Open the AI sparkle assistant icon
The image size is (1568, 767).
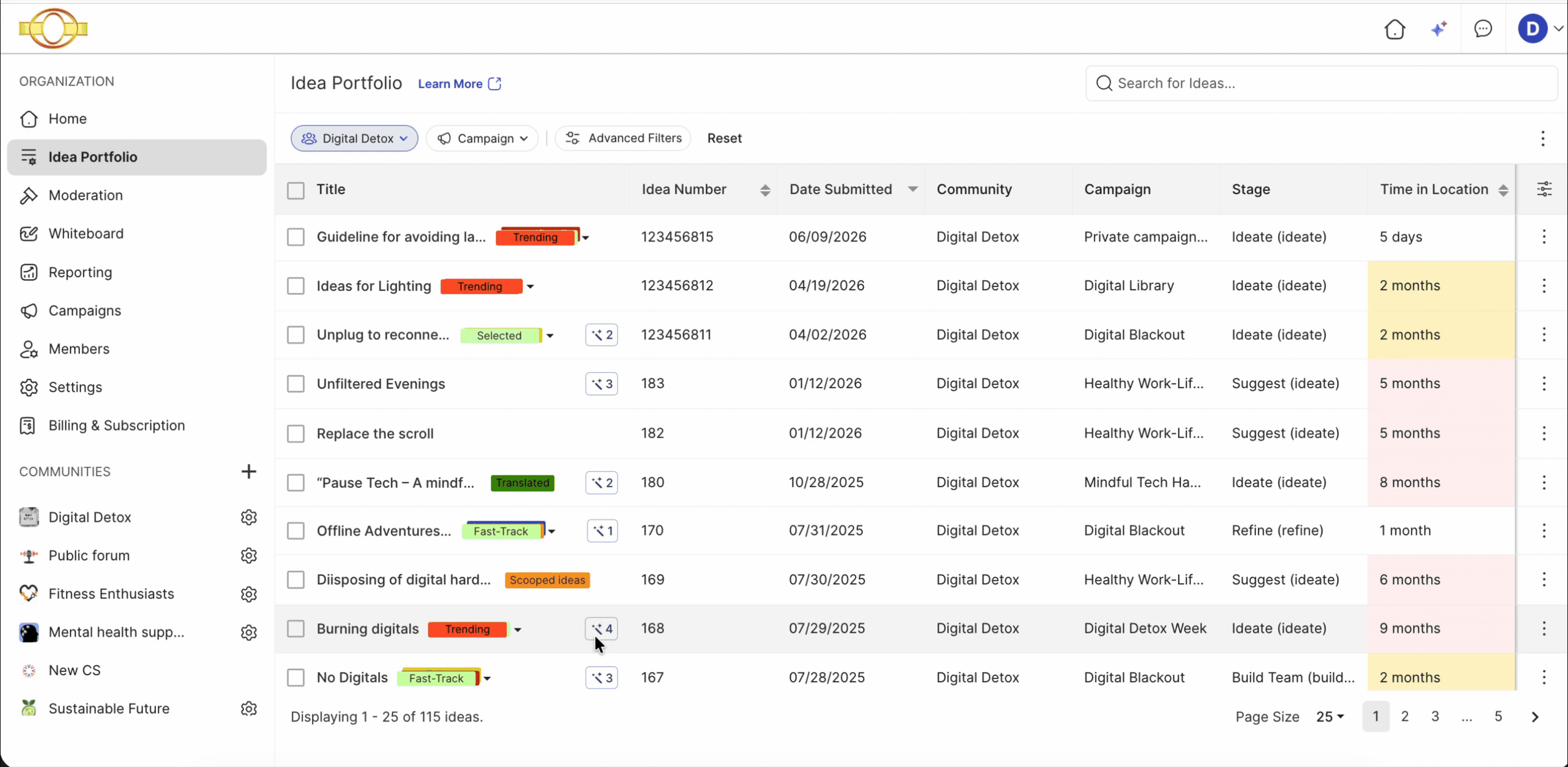pos(1439,28)
